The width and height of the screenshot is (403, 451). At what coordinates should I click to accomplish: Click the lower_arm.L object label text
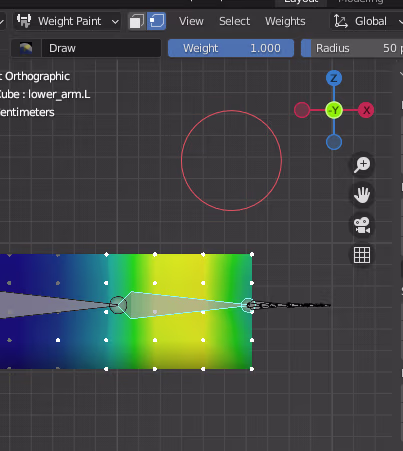click(59, 94)
